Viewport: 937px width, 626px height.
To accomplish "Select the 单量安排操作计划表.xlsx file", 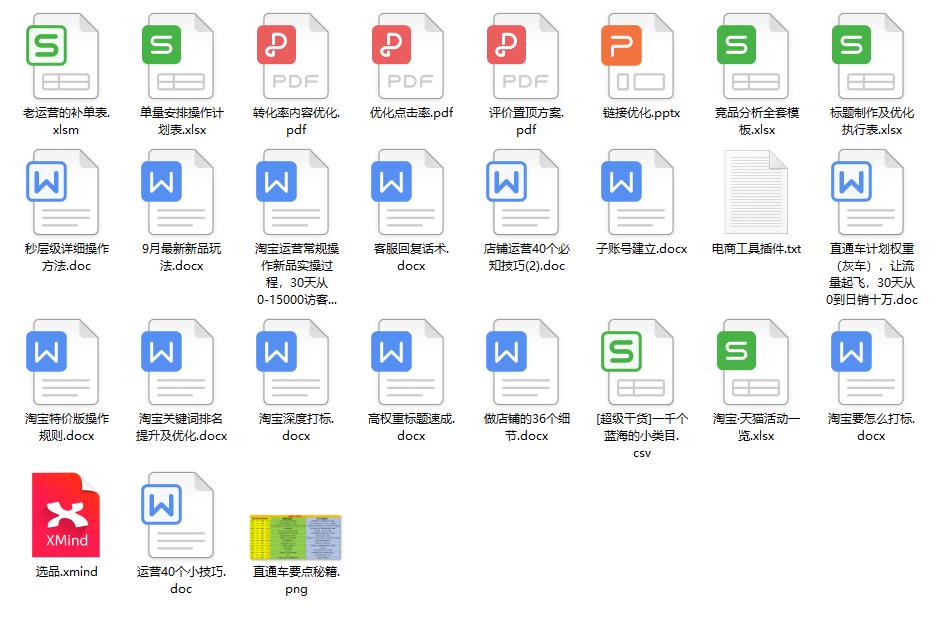I will [x=178, y=60].
